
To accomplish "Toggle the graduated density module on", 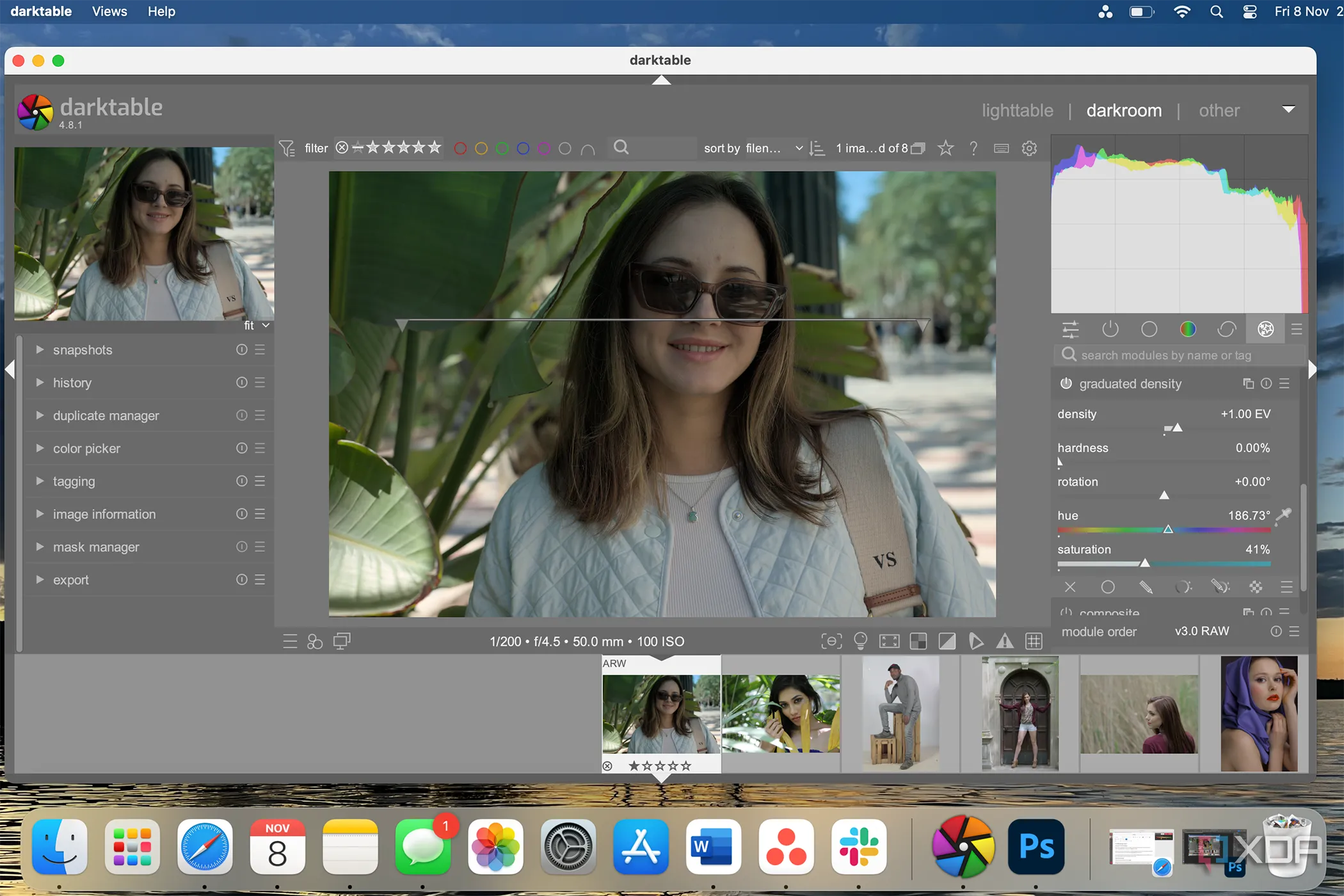I will click(1066, 383).
